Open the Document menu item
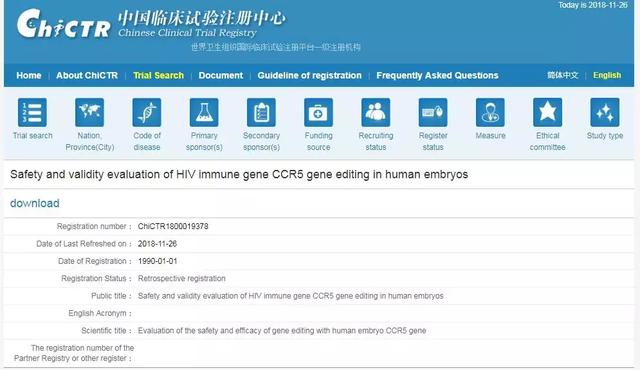Viewport: 640px width, 370px height. coord(221,75)
